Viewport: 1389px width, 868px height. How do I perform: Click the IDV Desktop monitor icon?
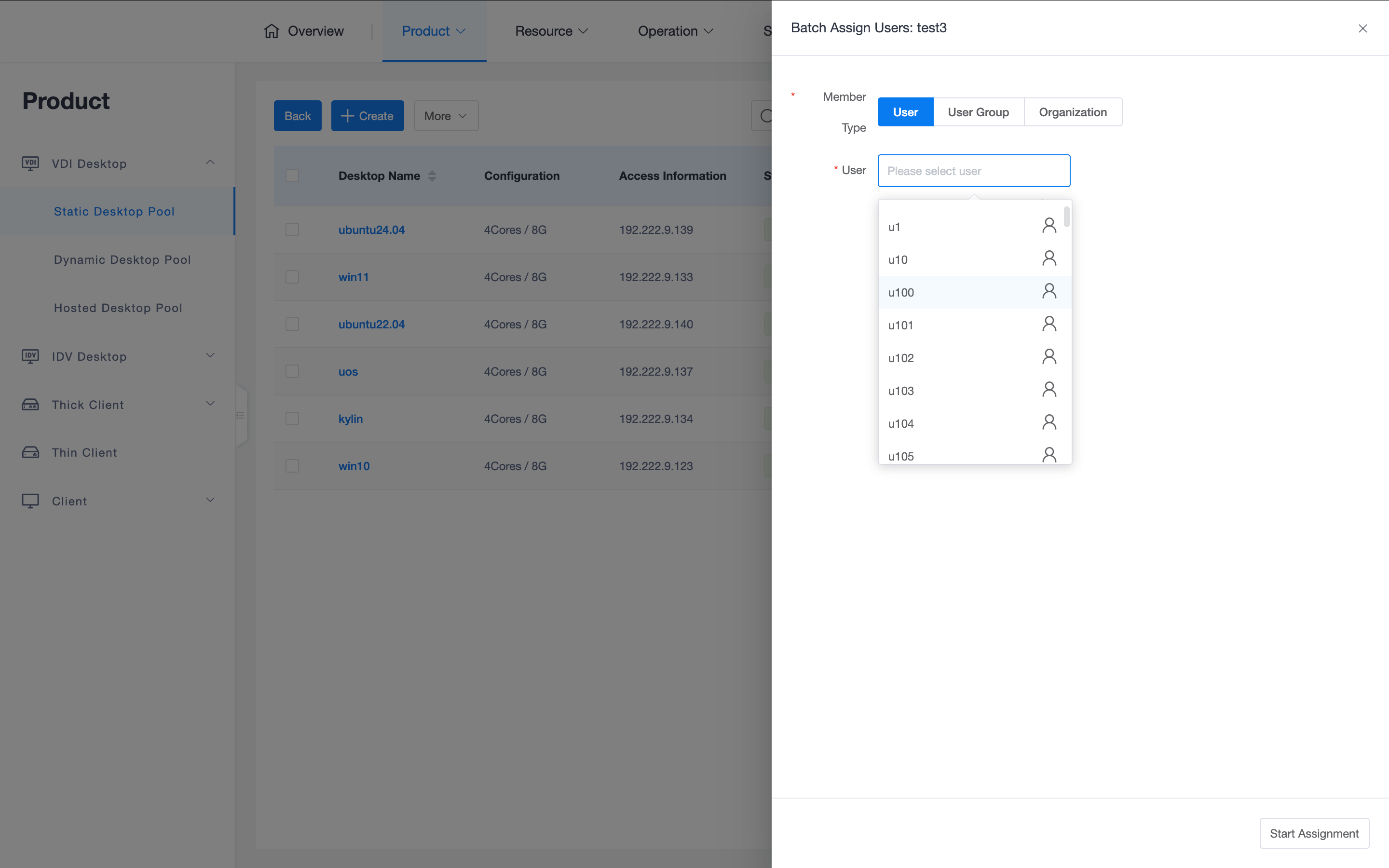pos(30,356)
